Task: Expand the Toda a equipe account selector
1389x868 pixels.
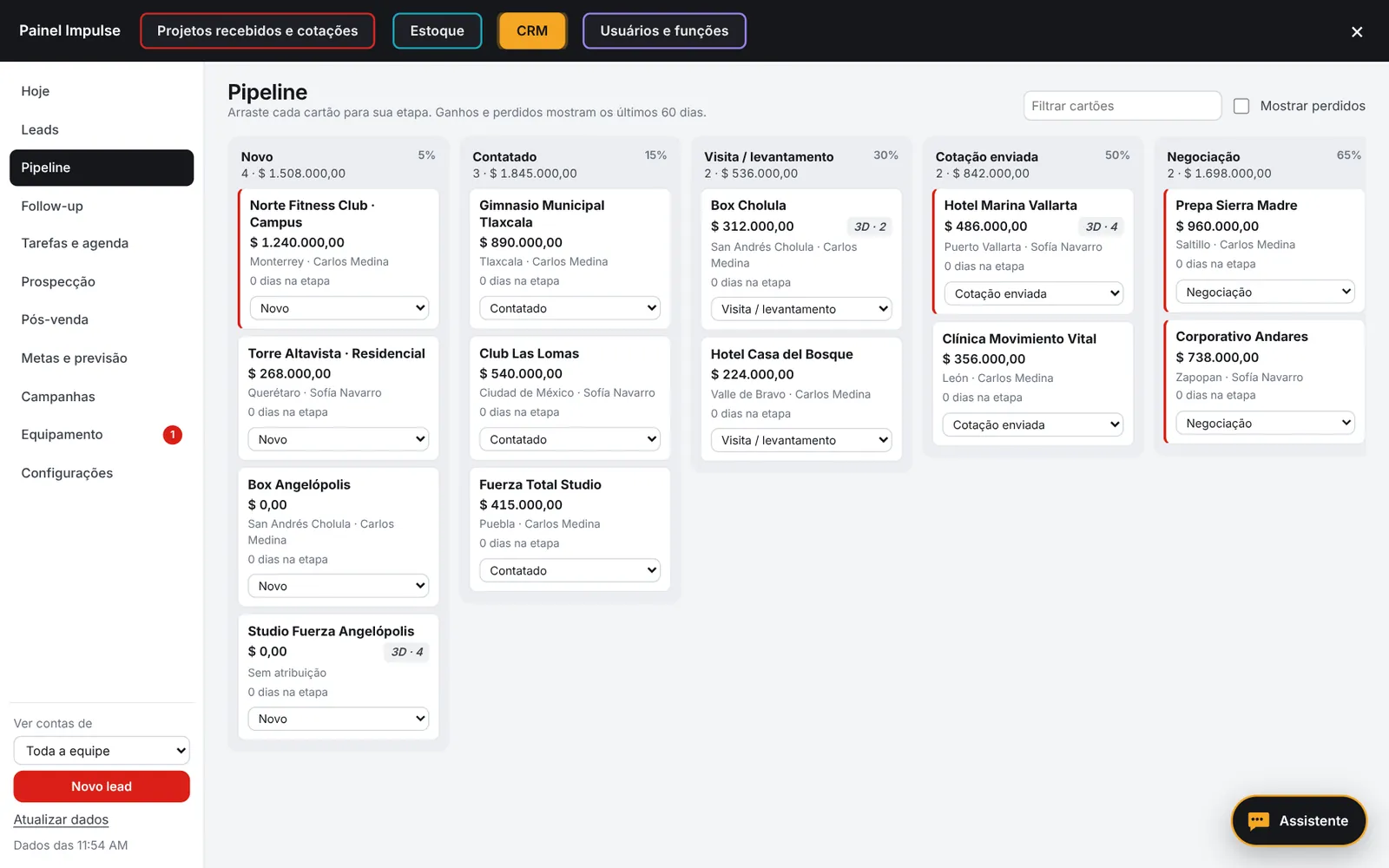Action: click(102, 751)
